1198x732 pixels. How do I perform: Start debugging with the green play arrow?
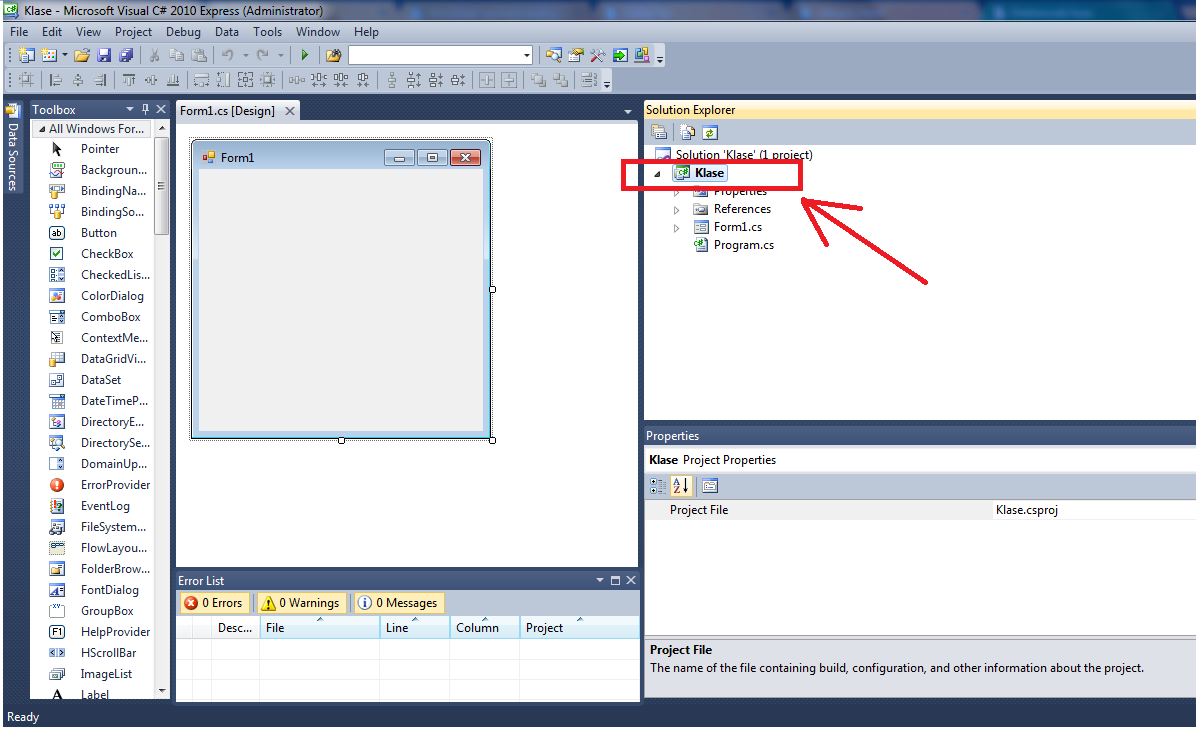(304, 55)
